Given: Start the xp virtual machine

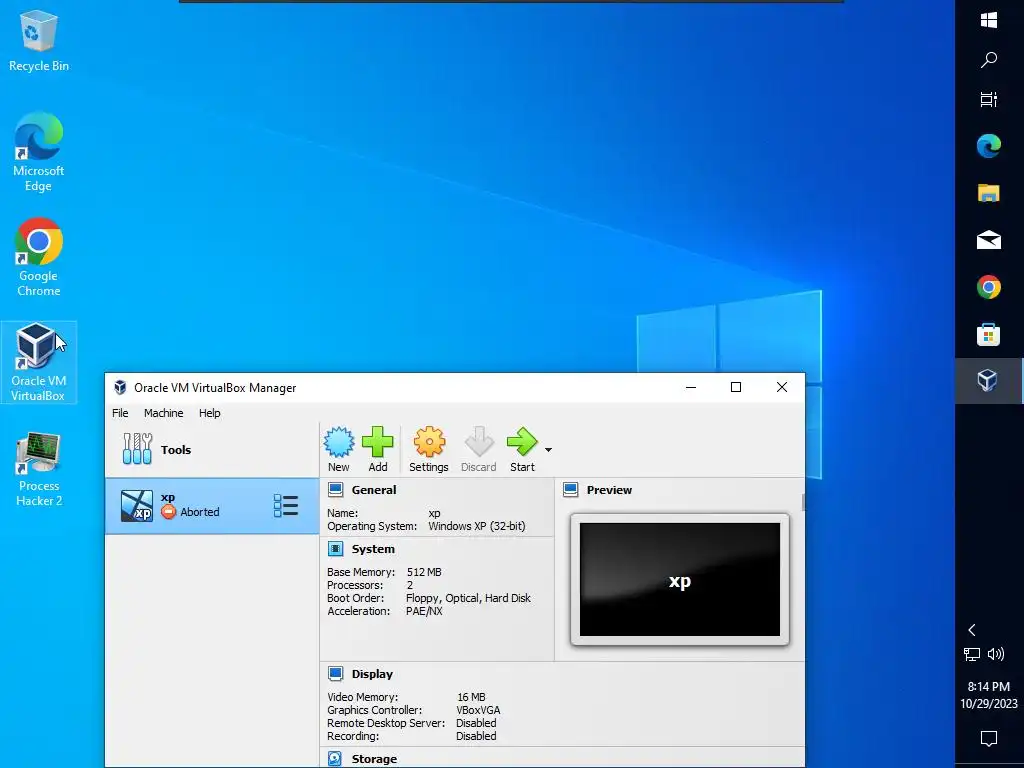Looking at the screenshot, I should [x=522, y=449].
